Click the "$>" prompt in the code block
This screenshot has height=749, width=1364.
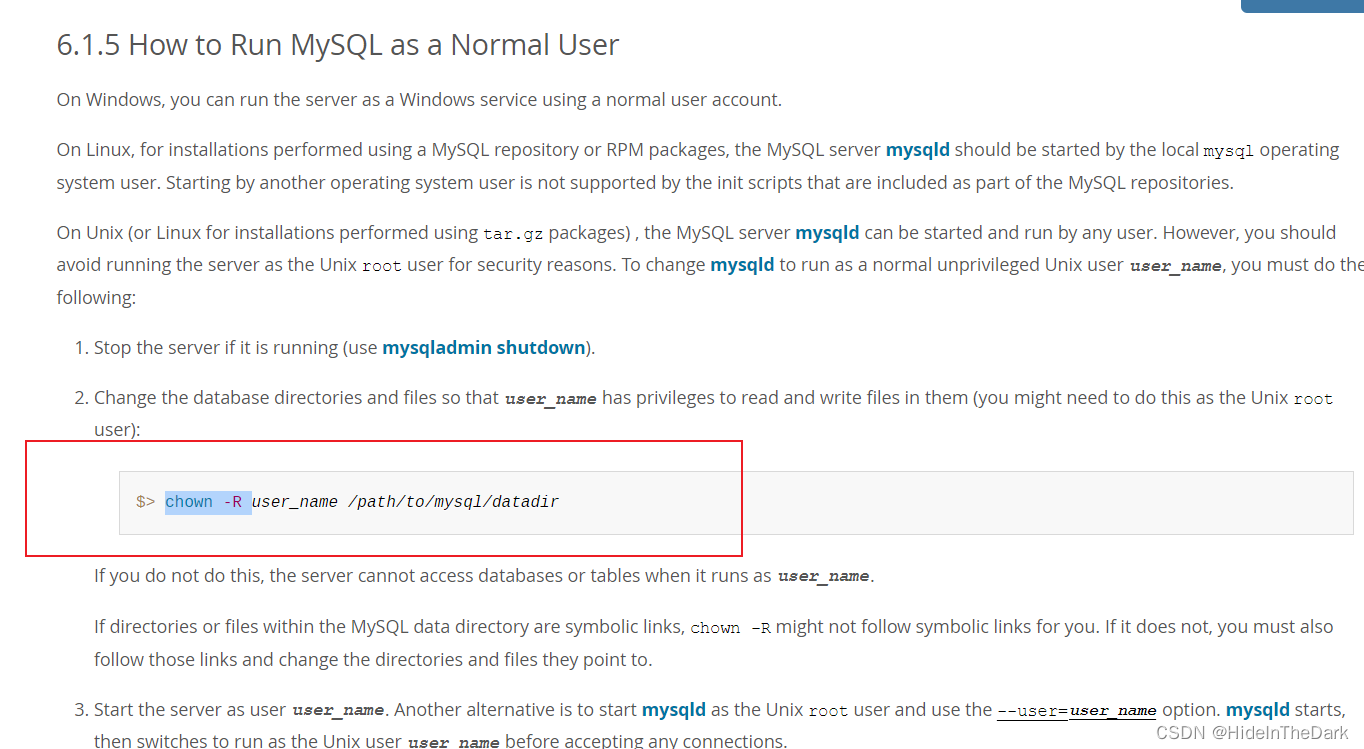point(146,502)
